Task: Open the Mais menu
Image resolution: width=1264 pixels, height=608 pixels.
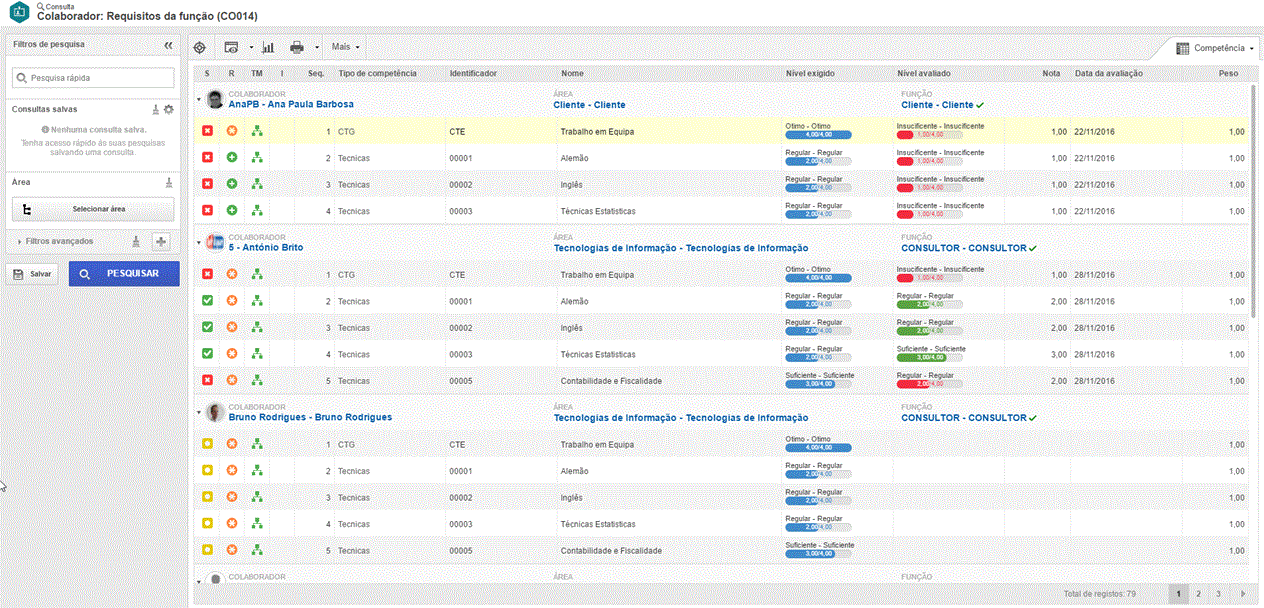Action: click(345, 47)
